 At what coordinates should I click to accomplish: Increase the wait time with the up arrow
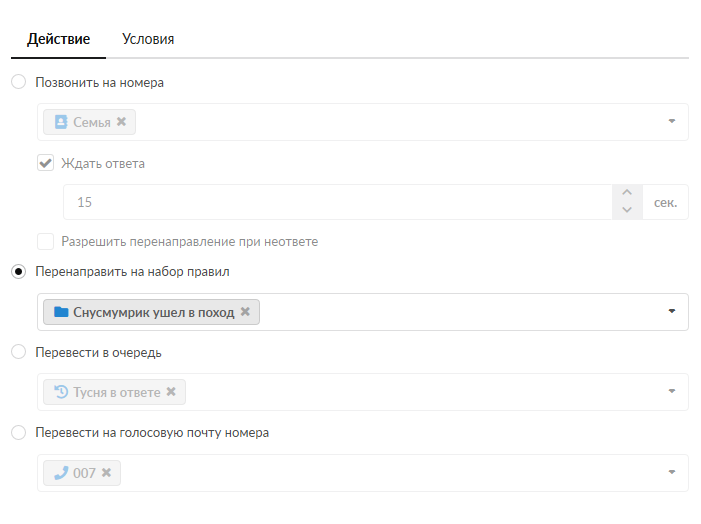(627, 193)
